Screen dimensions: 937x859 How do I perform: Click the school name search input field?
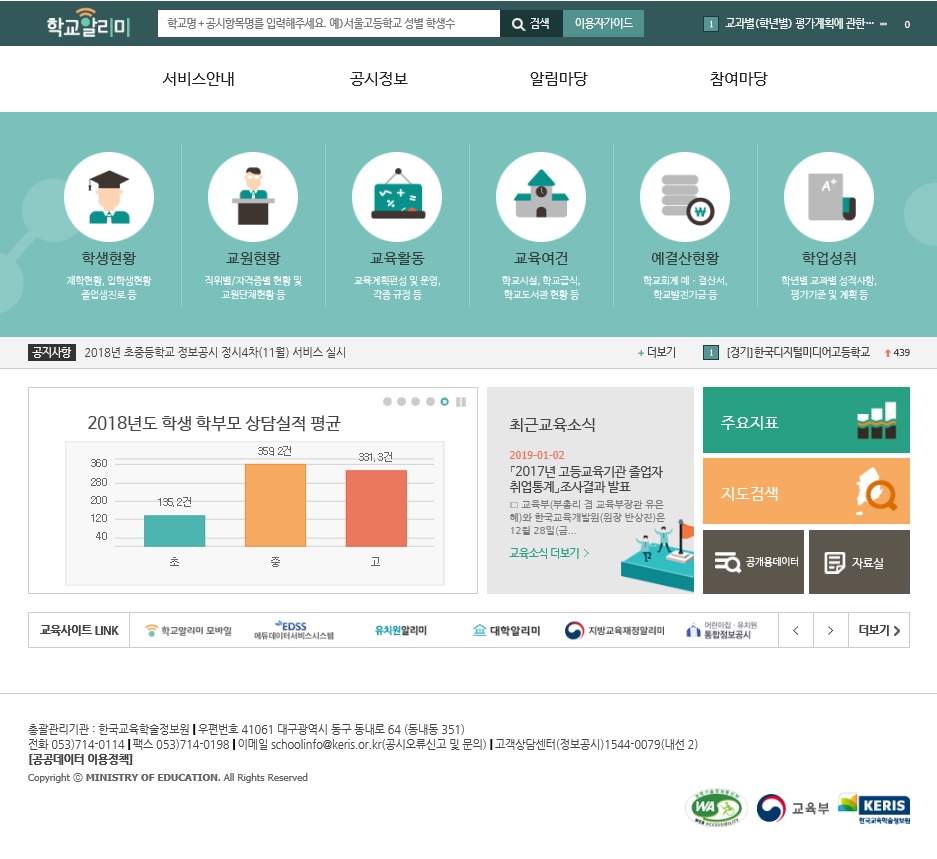click(328, 24)
